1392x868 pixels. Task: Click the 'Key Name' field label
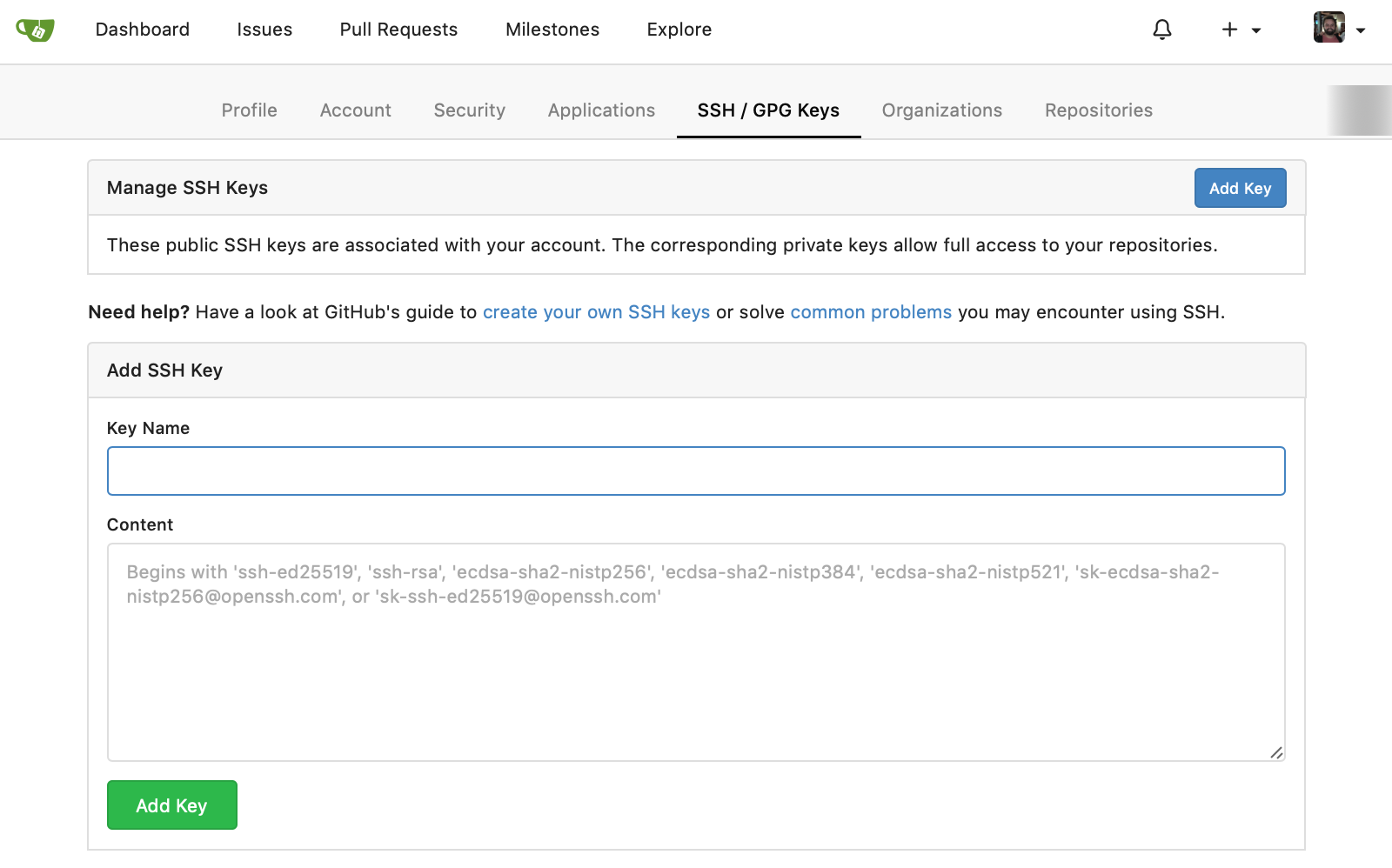point(148,428)
